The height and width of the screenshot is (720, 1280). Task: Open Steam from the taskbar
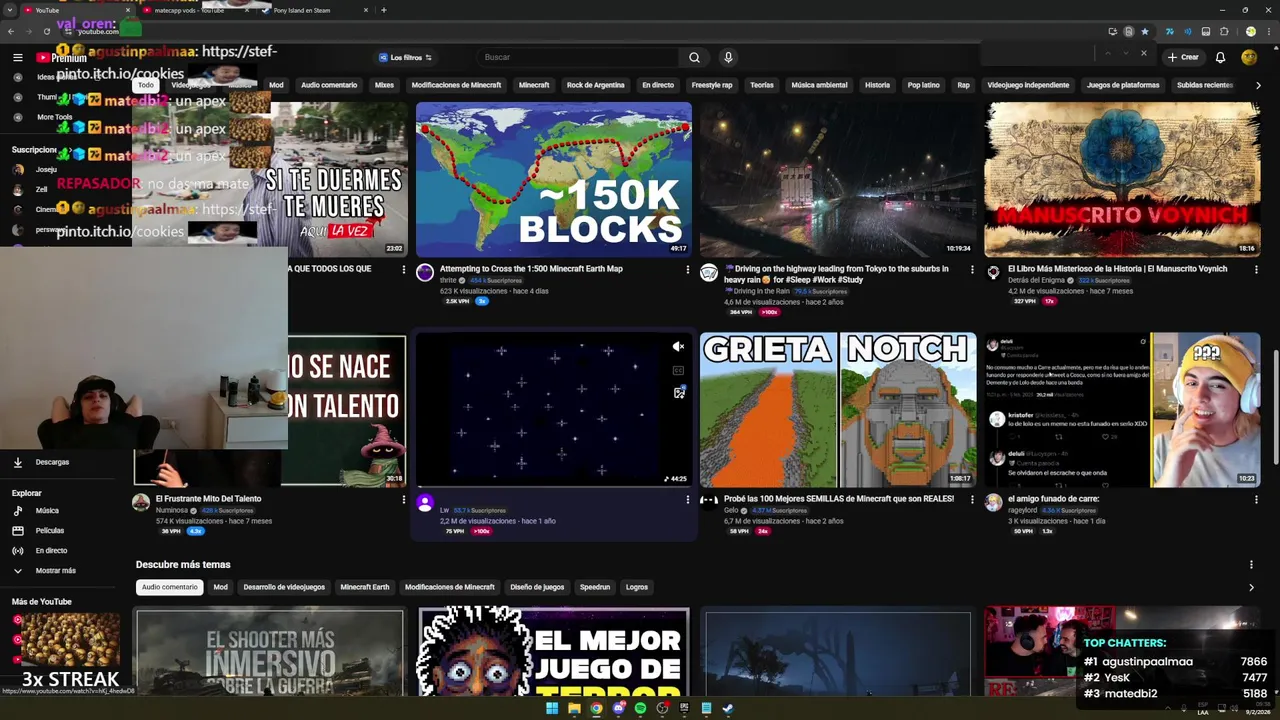728,708
